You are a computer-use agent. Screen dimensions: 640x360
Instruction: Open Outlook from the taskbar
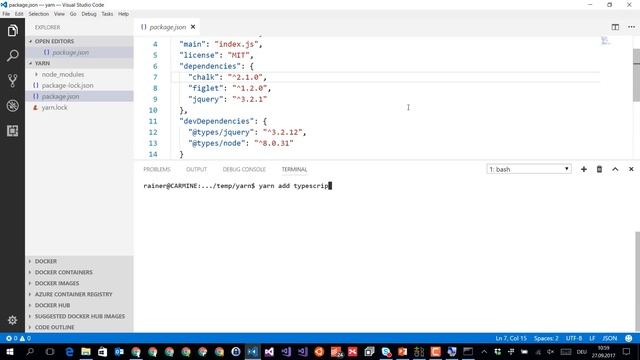(119, 351)
